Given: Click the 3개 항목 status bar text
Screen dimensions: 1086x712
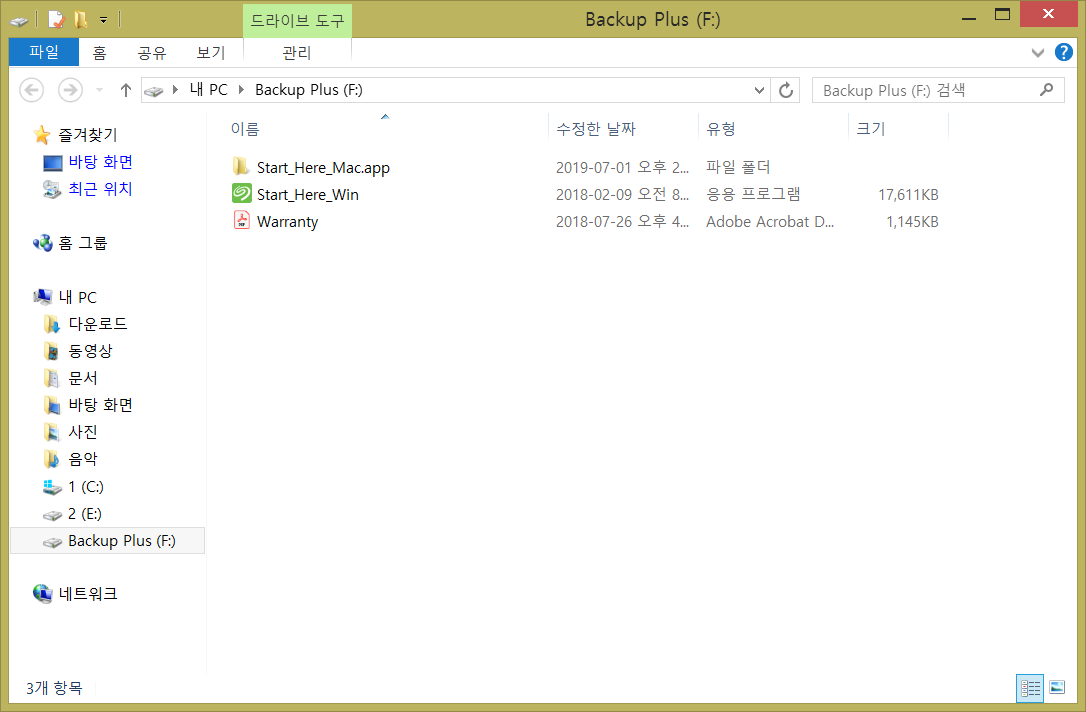Looking at the screenshot, I should 54,688.
